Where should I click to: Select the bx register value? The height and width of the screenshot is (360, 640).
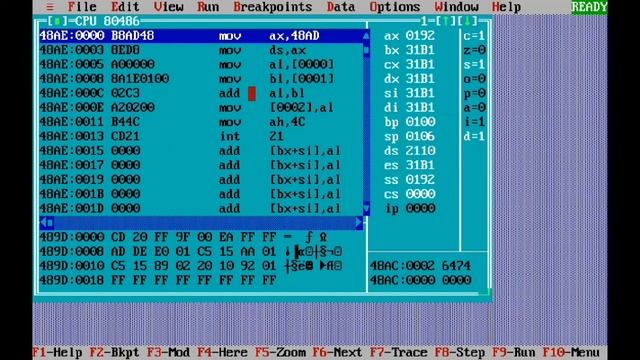pos(420,50)
